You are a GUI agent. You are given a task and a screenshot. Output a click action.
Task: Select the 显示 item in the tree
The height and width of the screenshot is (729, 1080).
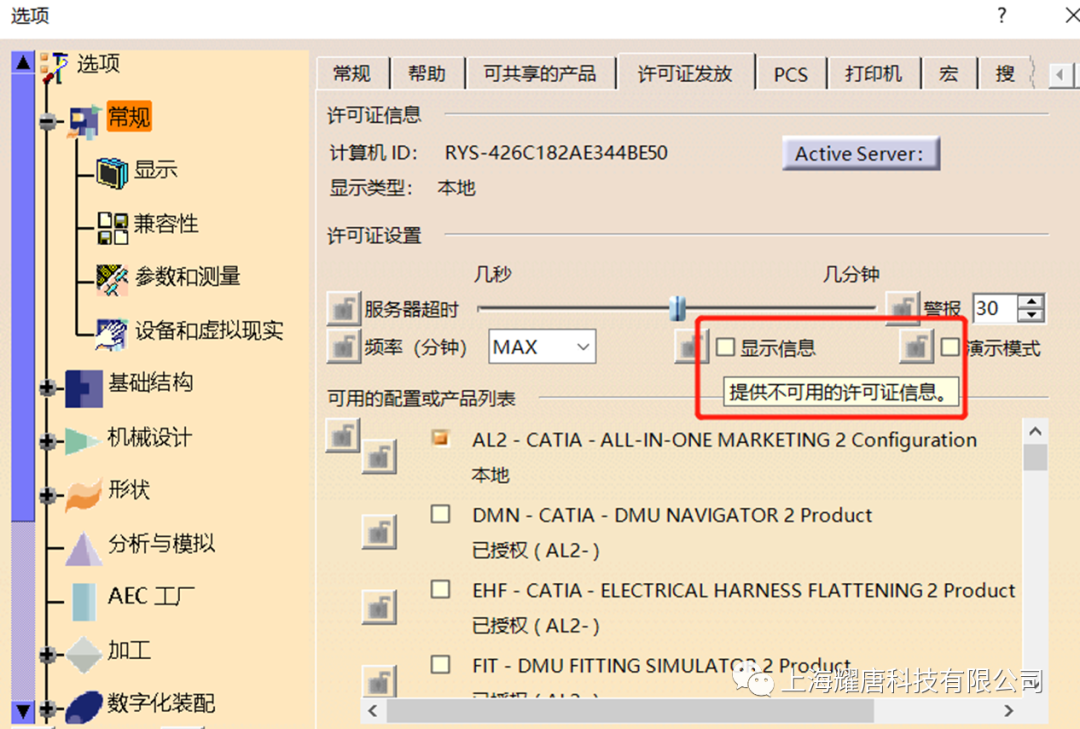156,170
